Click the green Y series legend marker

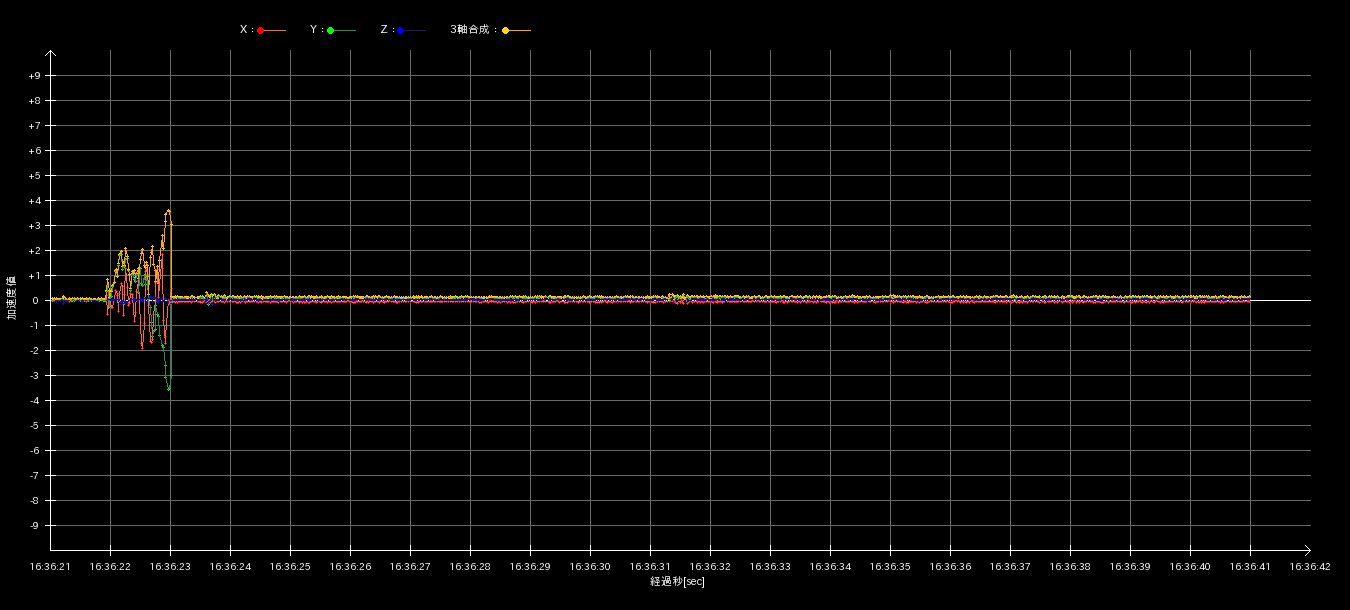point(331,31)
